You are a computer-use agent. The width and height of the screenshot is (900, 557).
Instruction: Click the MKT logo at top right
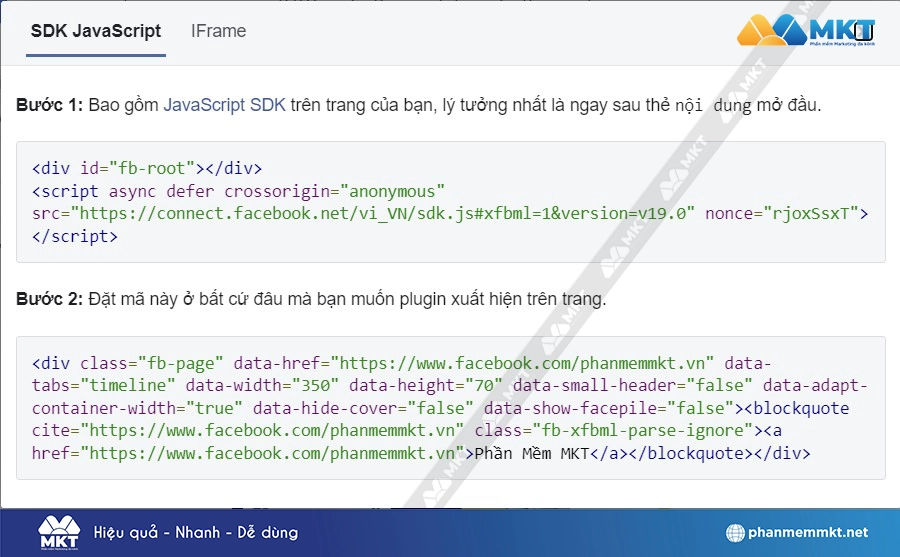point(806,30)
